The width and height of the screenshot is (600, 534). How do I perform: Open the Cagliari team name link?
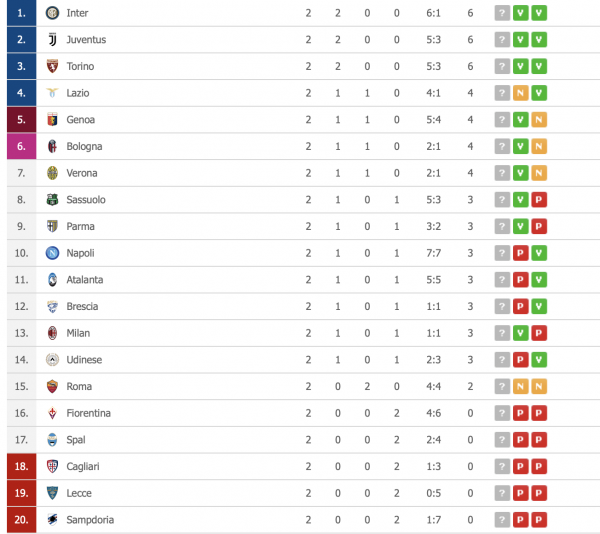click(x=83, y=466)
